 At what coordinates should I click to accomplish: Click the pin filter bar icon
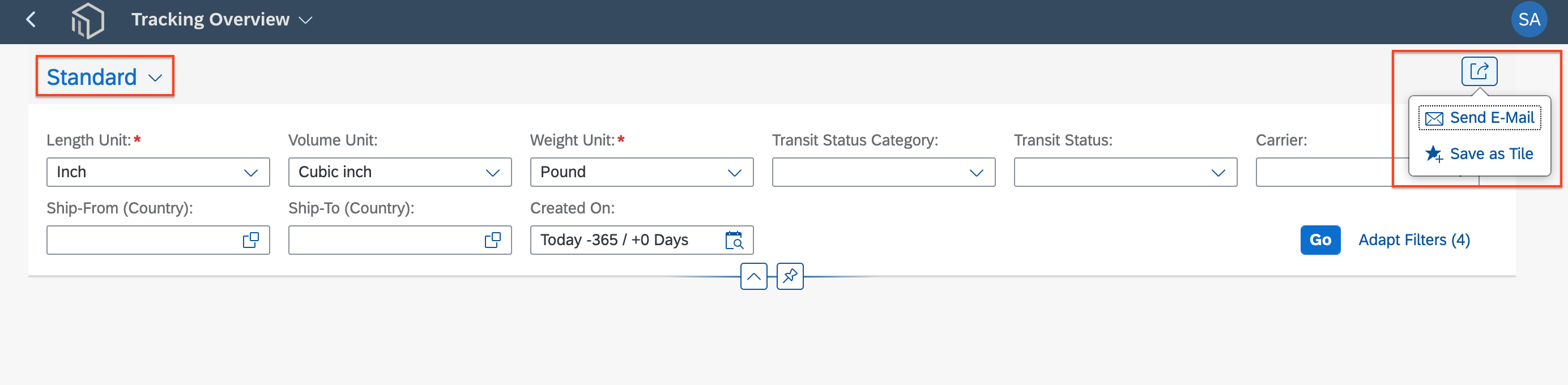point(790,277)
